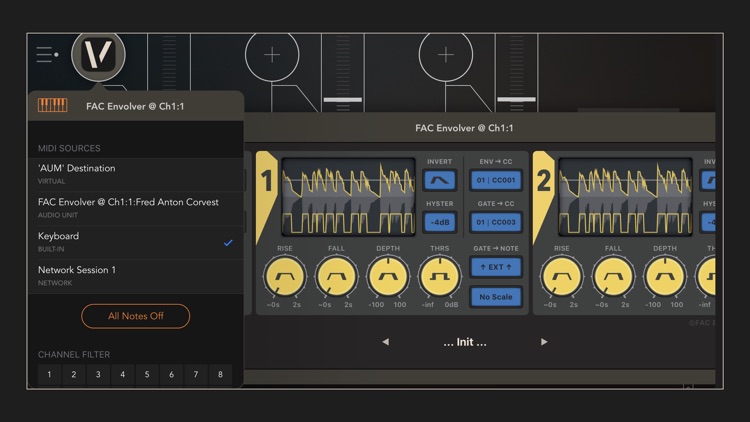Click third channel volume fader handle

(516, 100)
